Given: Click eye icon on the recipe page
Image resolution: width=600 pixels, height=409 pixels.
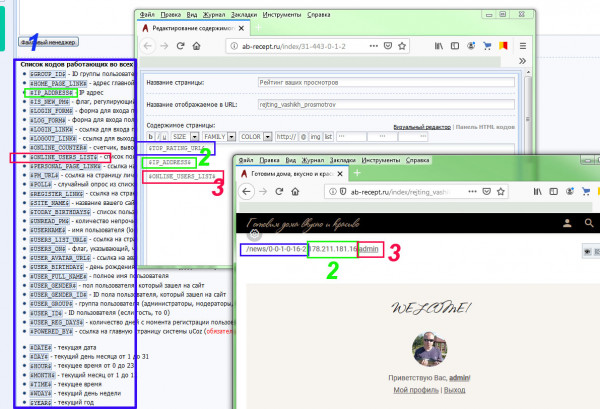Looking at the screenshot, I should [x=587, y=251].
